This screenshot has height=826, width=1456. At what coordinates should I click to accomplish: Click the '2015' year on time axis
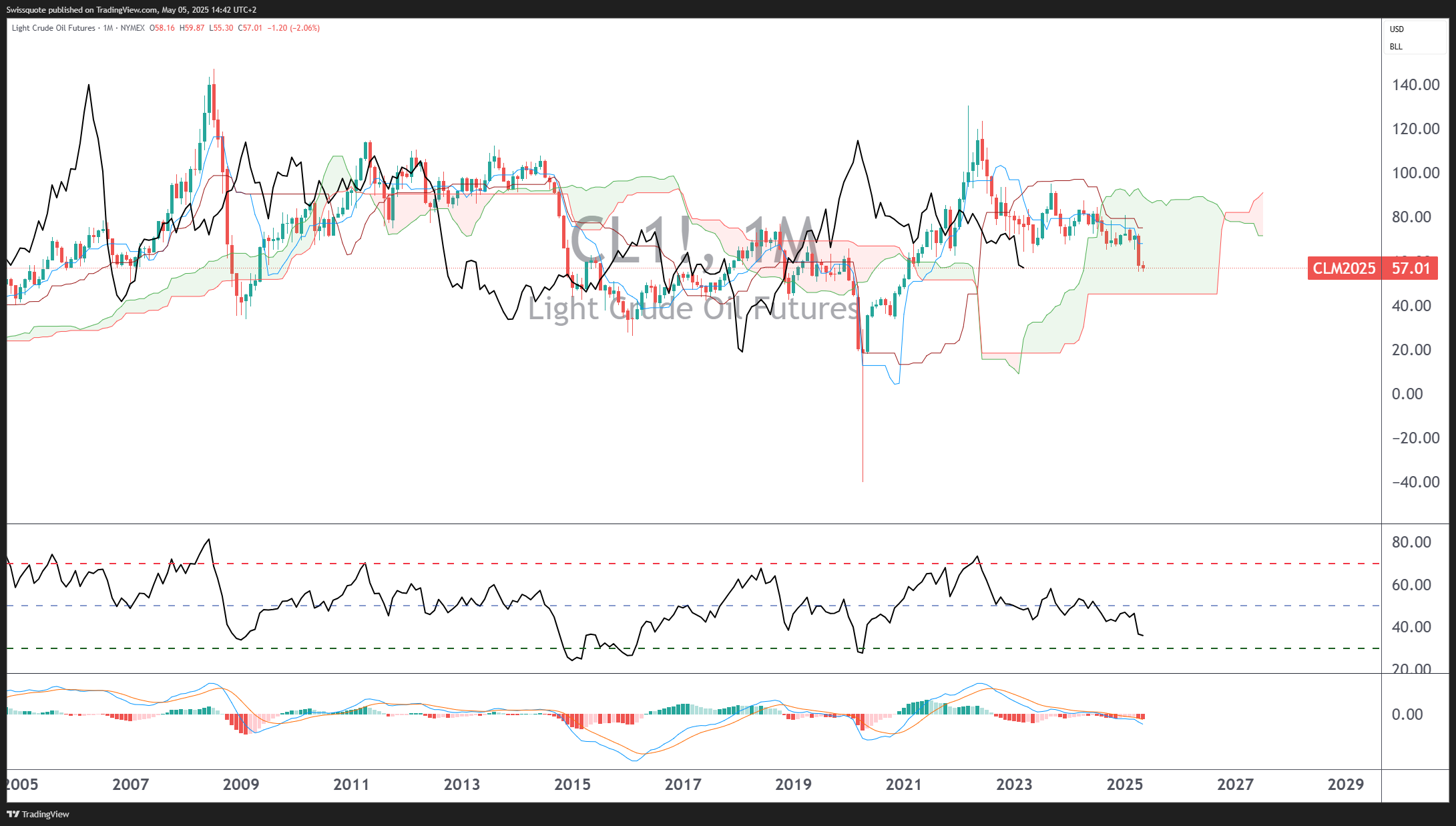coord(572,785)
